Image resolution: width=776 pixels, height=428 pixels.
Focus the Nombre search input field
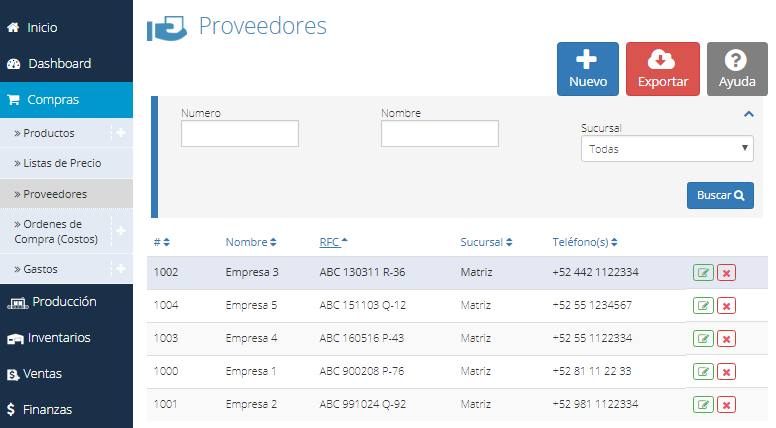tap(439, 134)
